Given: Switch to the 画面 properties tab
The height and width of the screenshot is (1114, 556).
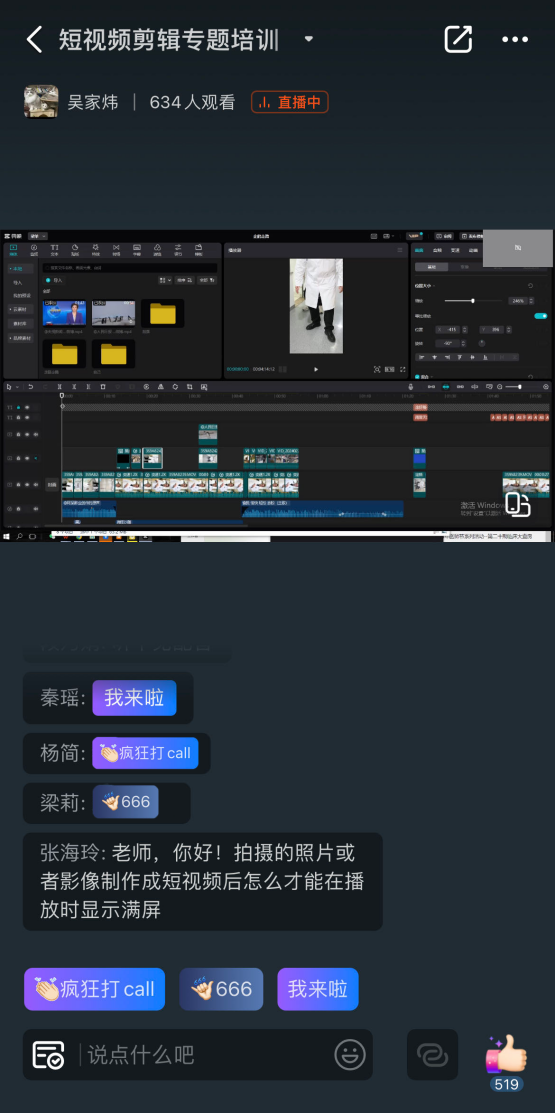Looking at the screenshot, I should pos(419,250).
